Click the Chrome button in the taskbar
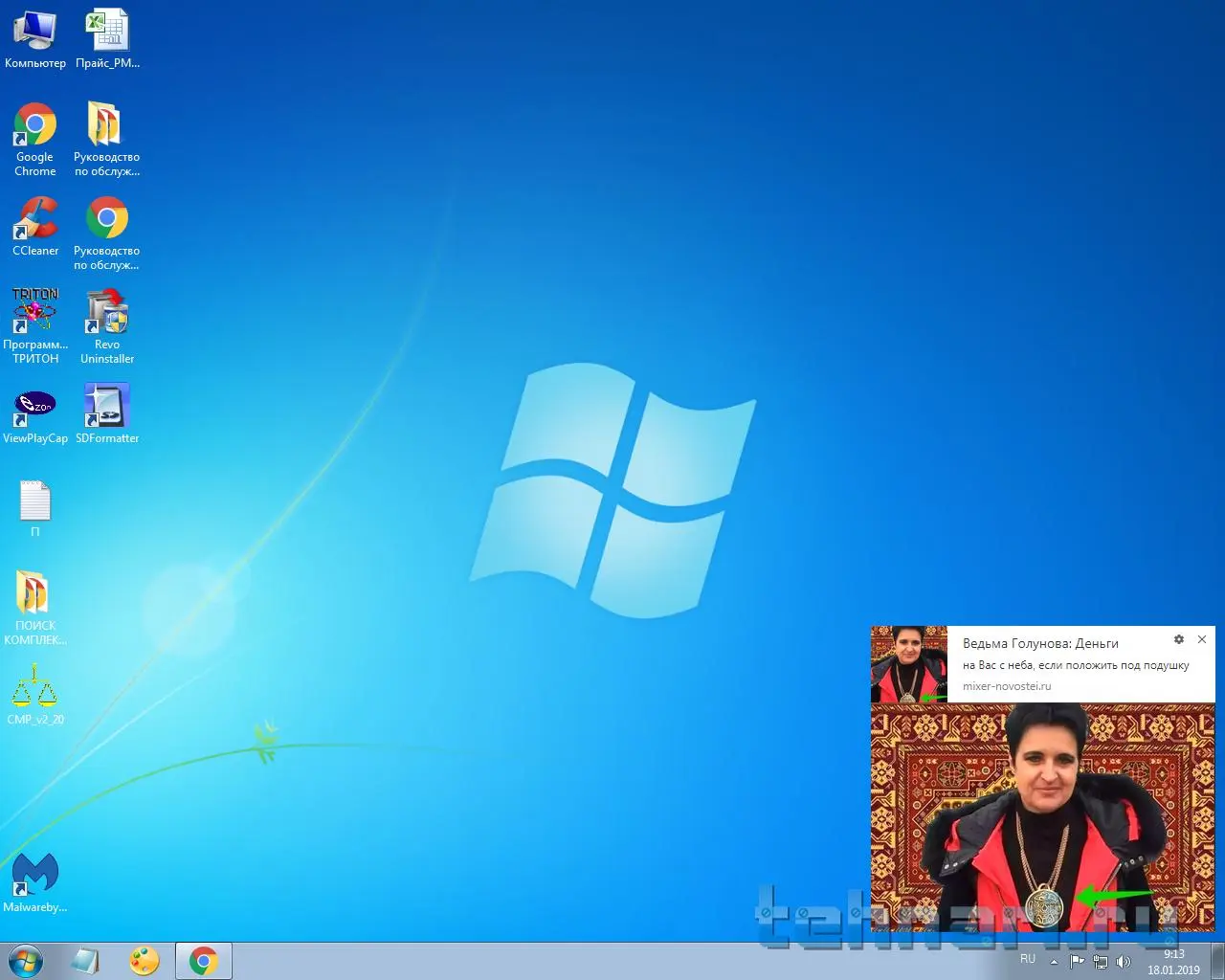1225x980 pixels. tap(203, 961)
